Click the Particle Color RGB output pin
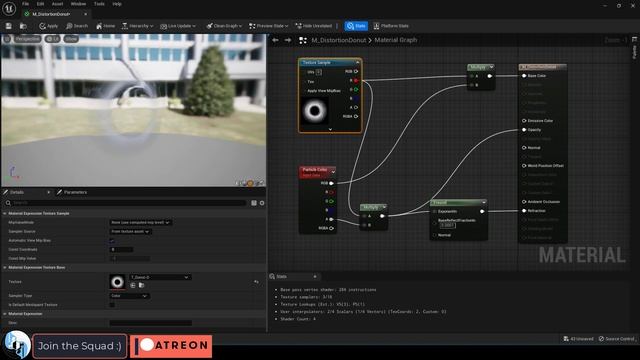 click(x=331, y=183)
